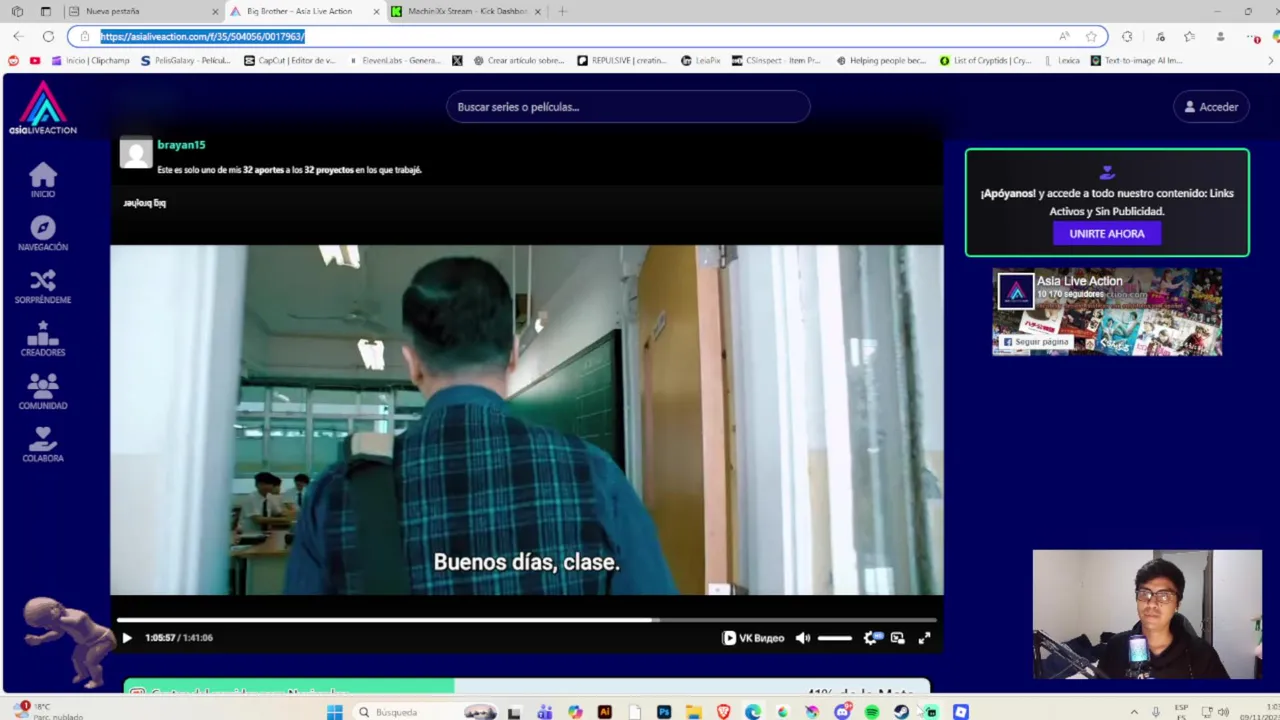Viewport: 1280px width, 720px height.
Task: Open LeiaPix bookmark
Action: pyautogui.click(x=701, y=60)
